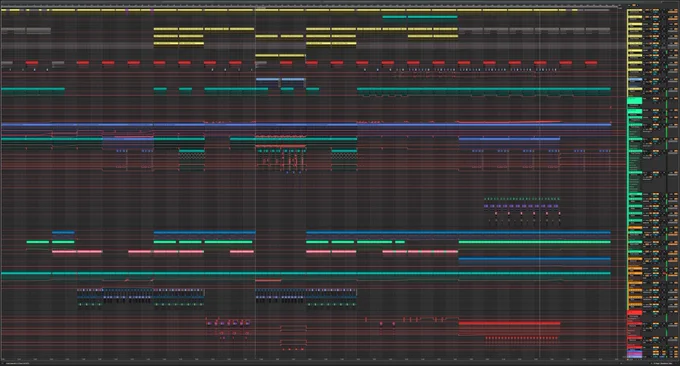Select the short blue clip near the arrangement start
This screenshot has height=366, width=680.
[63, 232]
